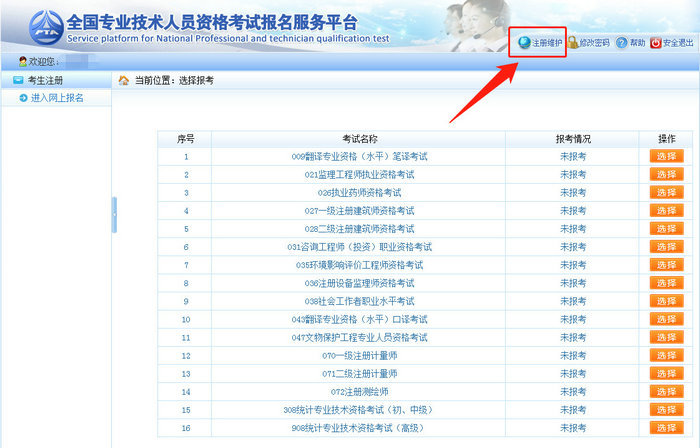Click the 修改密码 padlock icon
Screen dimensions: 700x448
tap(573, 43)
